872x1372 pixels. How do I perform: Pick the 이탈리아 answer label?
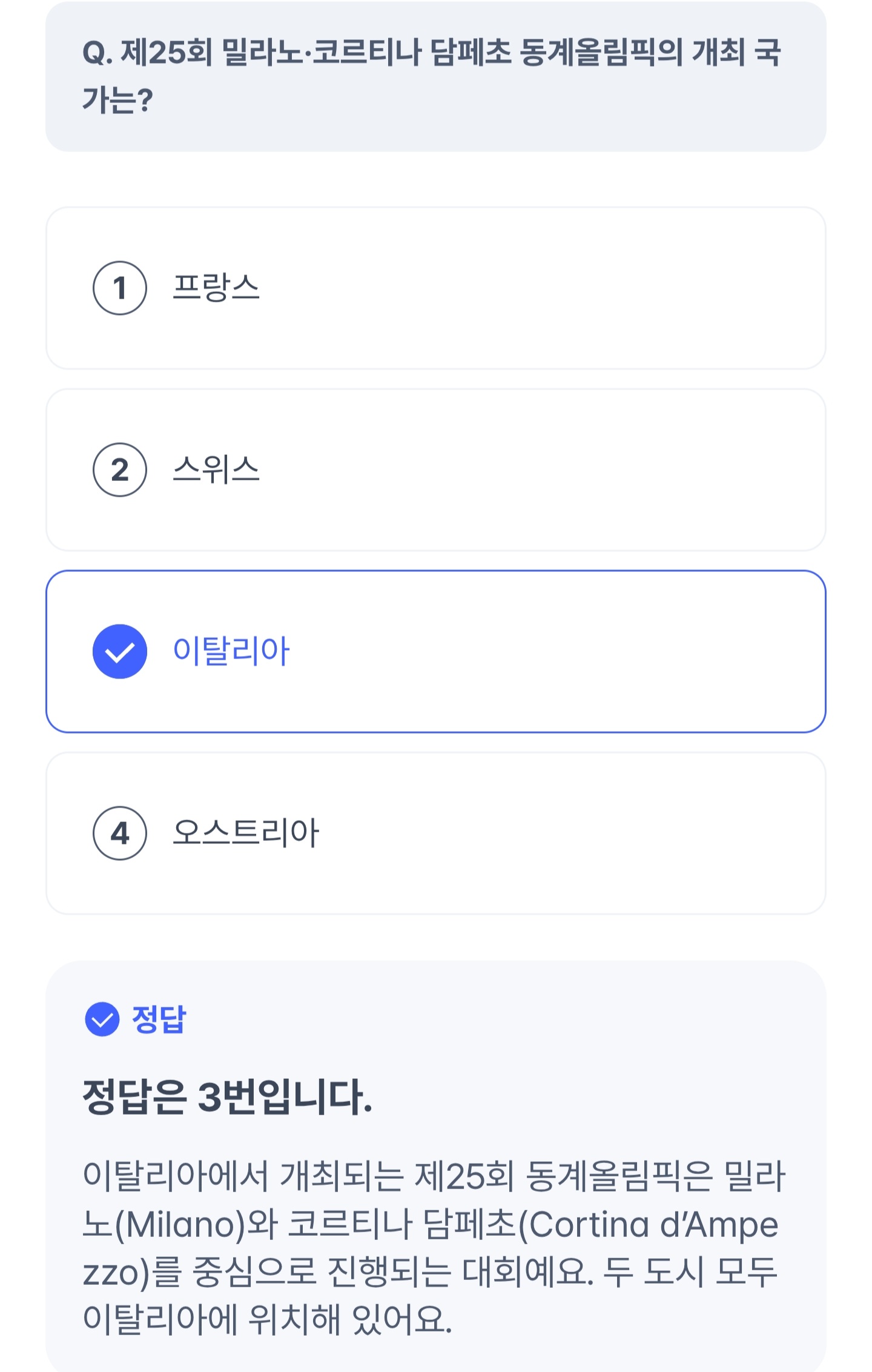231,651
